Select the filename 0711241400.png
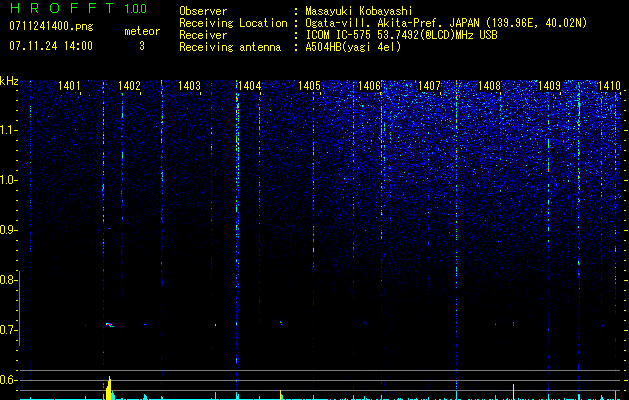Screen dimensions: 629x400 tap(51, 26)
